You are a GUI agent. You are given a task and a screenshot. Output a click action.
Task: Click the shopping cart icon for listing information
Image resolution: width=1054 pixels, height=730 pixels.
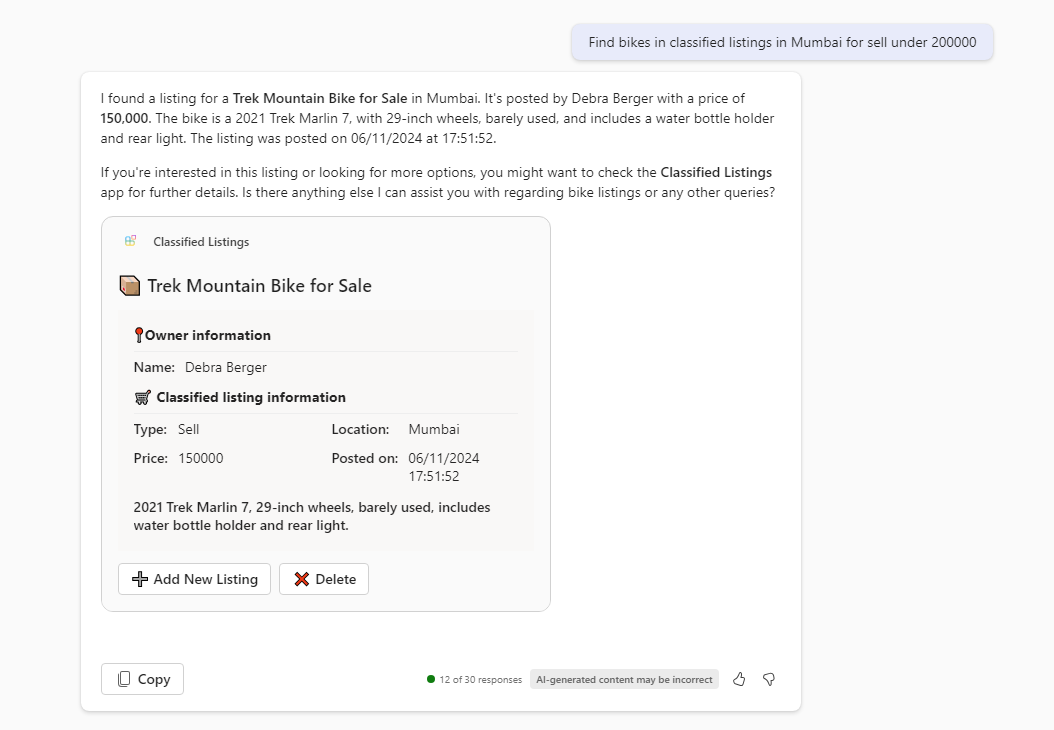click(141, 396)
